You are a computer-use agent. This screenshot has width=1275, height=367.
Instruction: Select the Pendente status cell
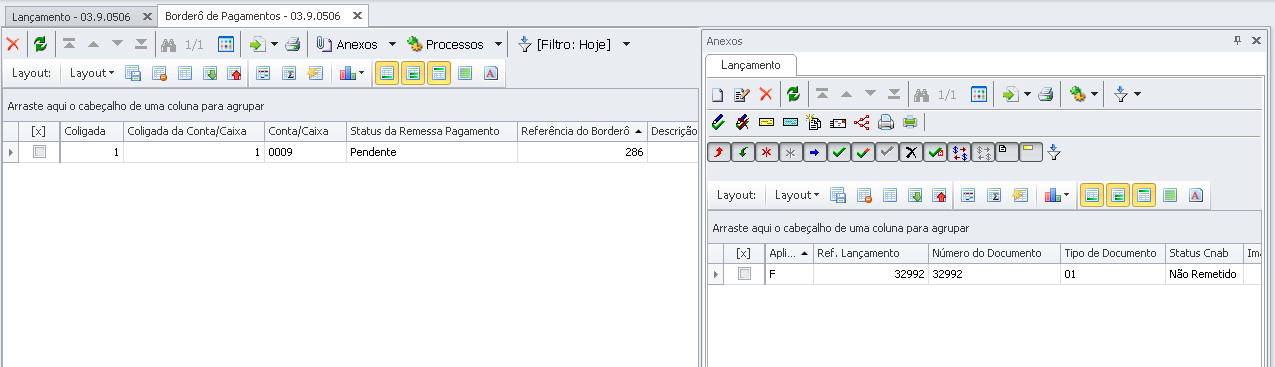431,152
